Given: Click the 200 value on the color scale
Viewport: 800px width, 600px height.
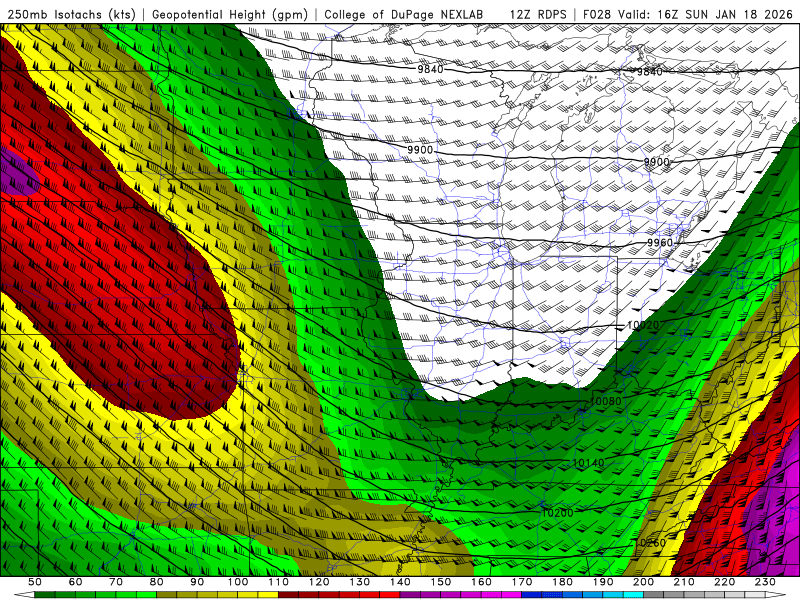Looking at the screenshot, I should (644, 582).
